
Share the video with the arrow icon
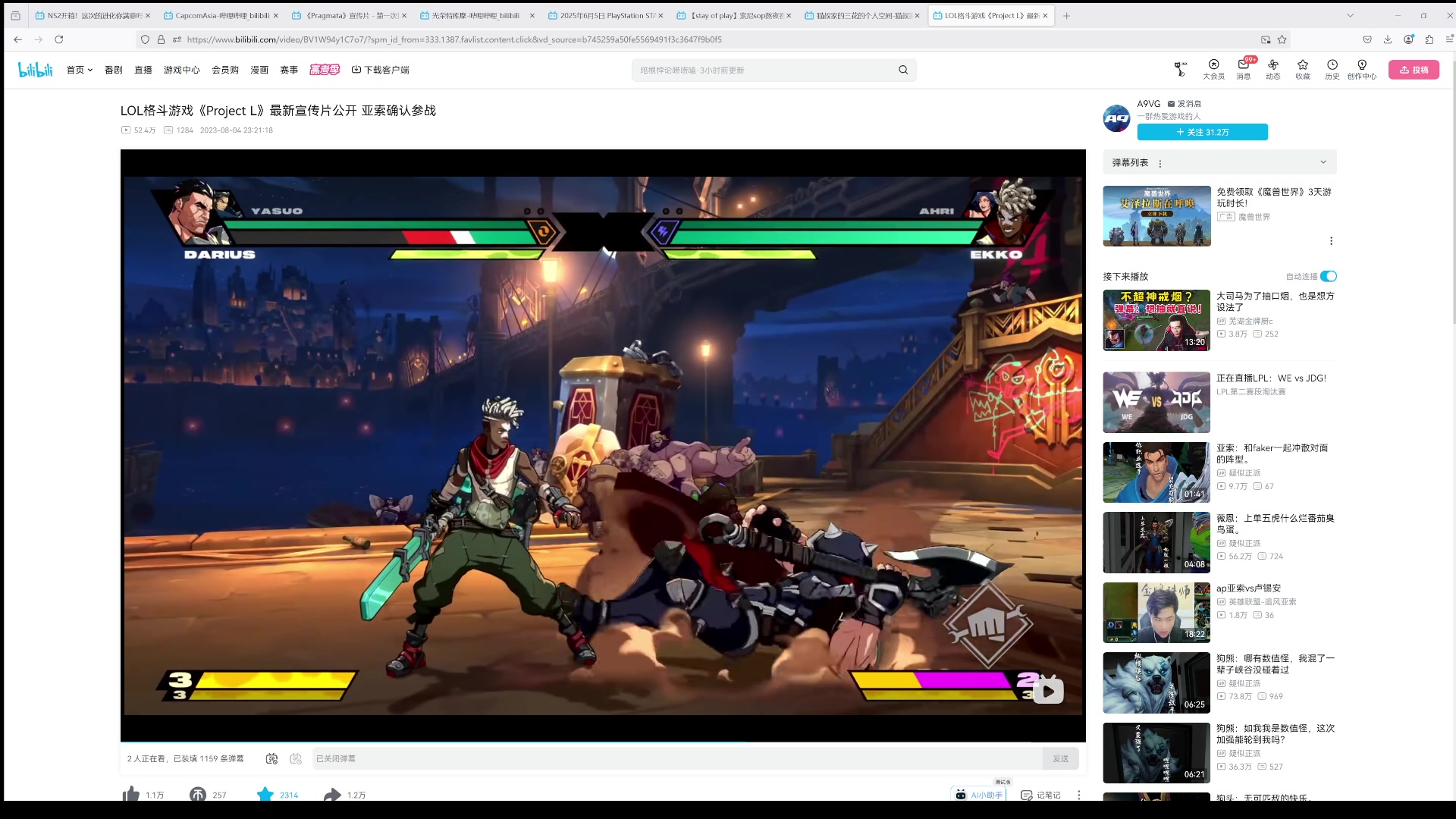(332, 794)
